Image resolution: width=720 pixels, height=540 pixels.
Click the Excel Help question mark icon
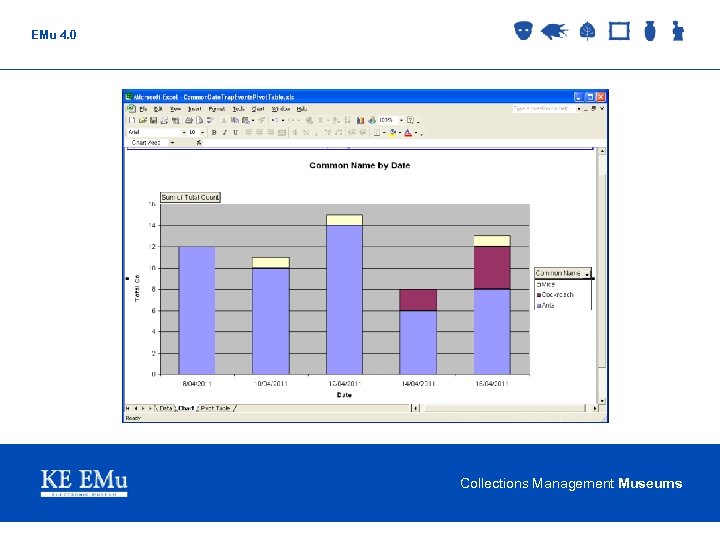pyautogui.click(x=411, y=120)
